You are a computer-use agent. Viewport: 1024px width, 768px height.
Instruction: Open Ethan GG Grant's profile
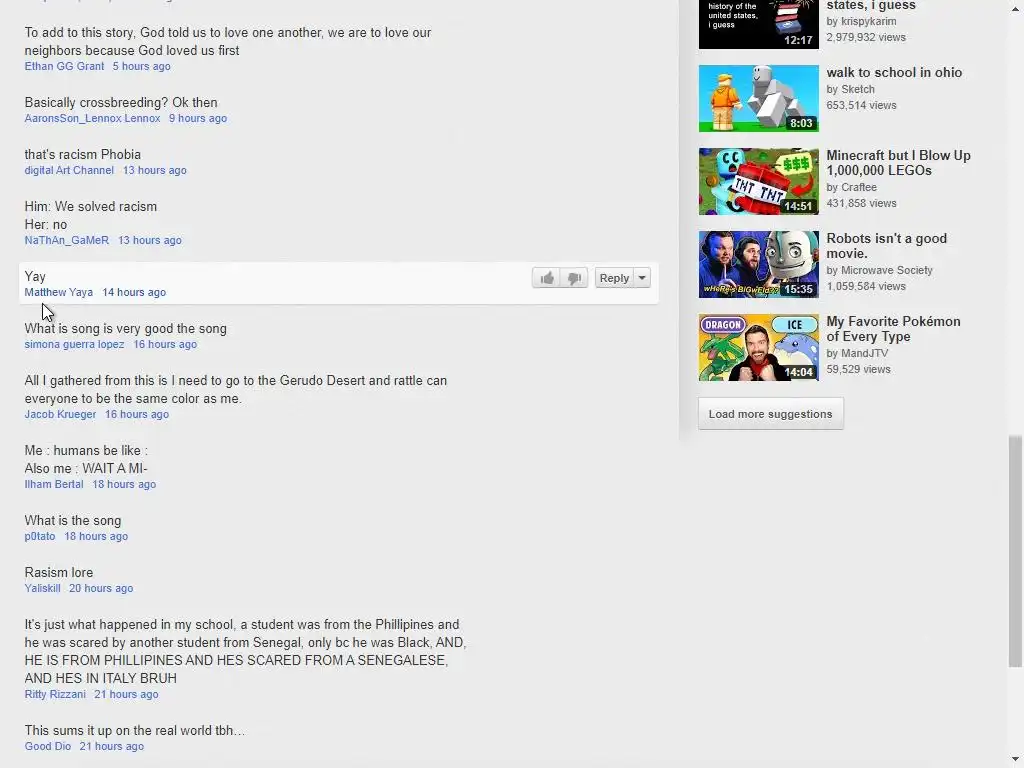tap(64, 66)
